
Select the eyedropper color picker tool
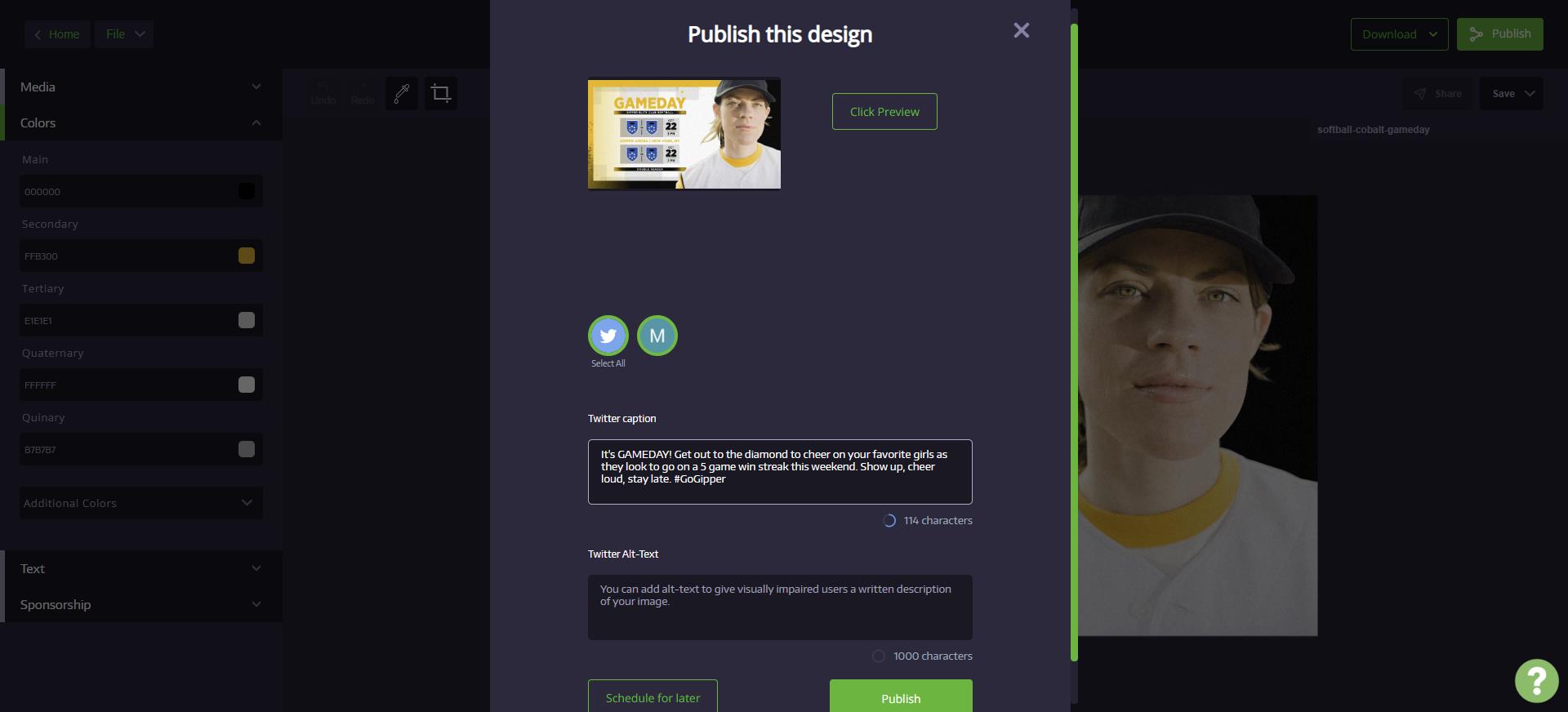point(402,94)
